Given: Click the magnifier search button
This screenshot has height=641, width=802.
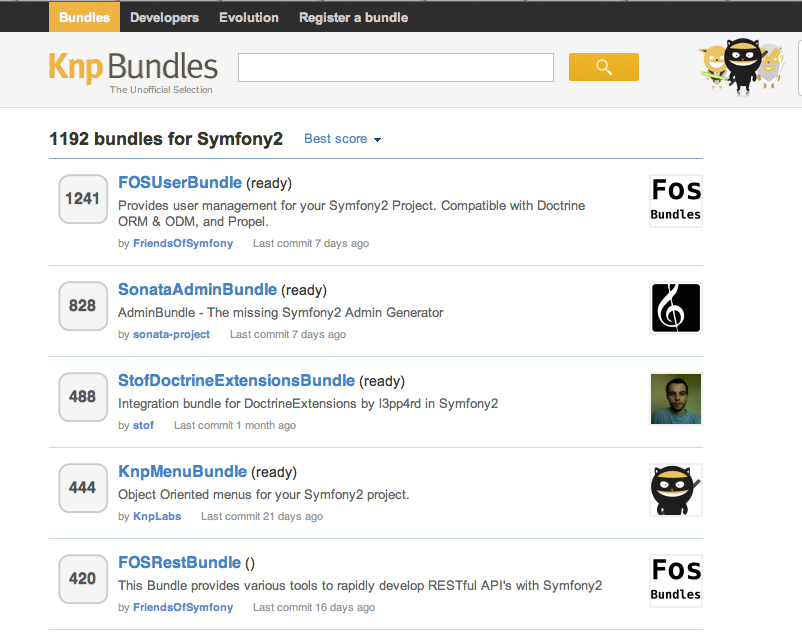Looking at the screenshot, I should [x=604, y=67].
